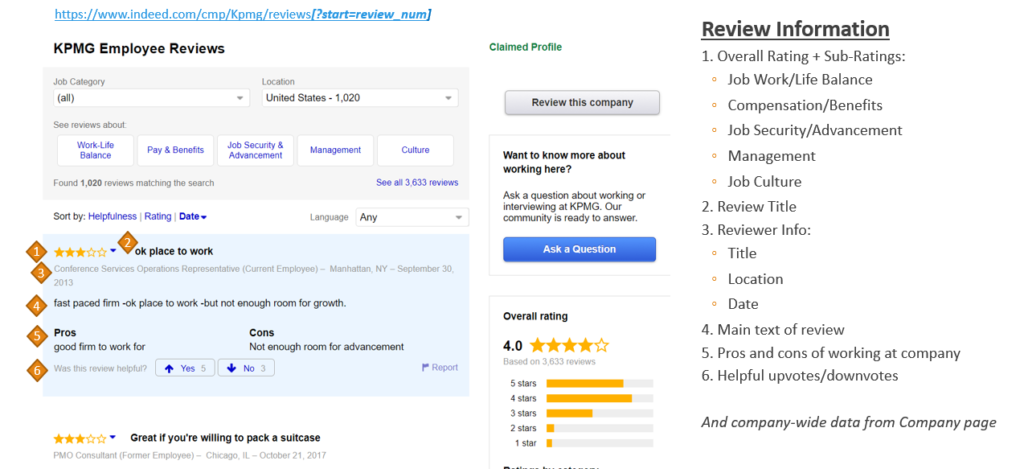Screen dimensions: 1024x469
Task: Click the orange marker numbered 1
Action: (38, 251)
